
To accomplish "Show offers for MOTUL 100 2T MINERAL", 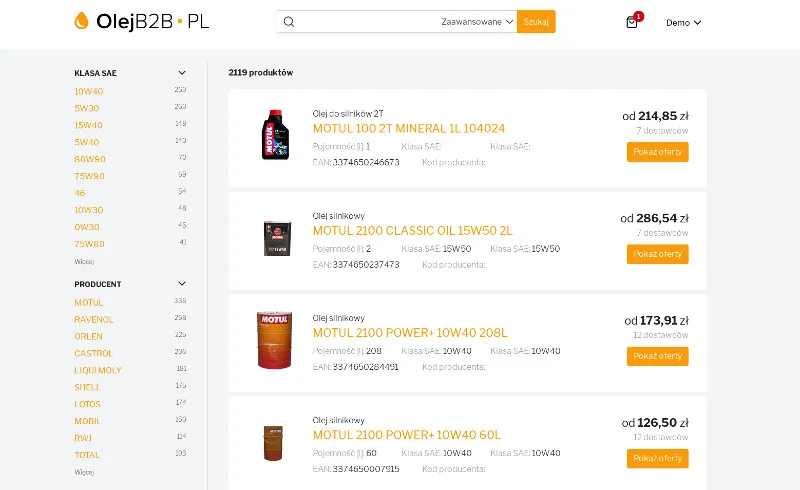I will (x=658, y=152).
